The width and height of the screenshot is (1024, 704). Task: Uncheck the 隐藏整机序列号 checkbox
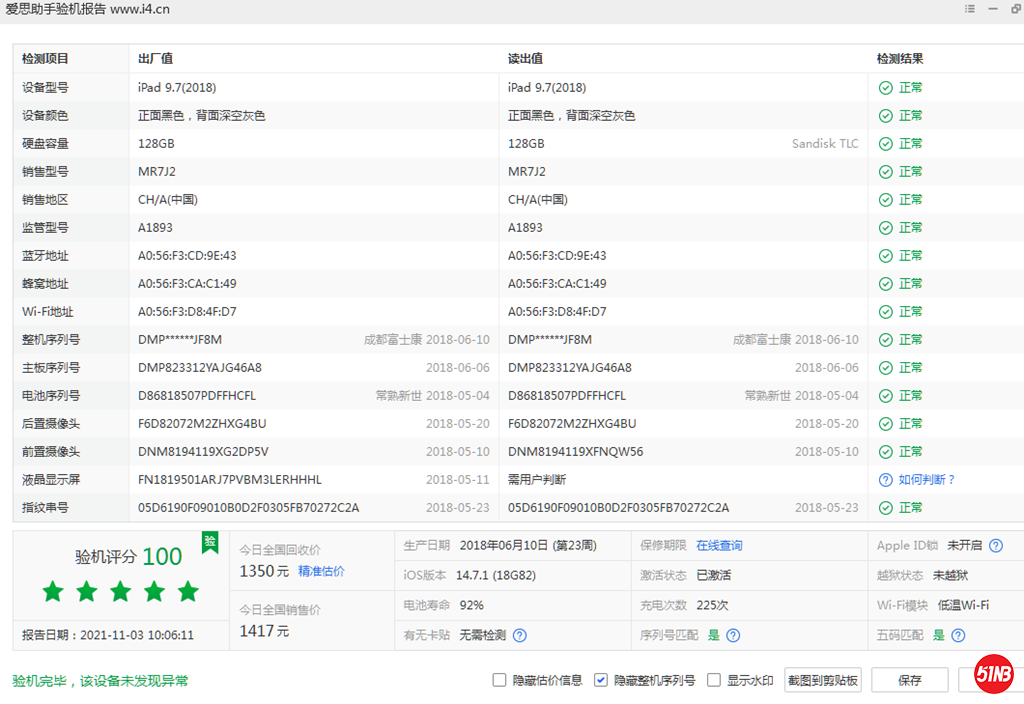tap(601, 680)
